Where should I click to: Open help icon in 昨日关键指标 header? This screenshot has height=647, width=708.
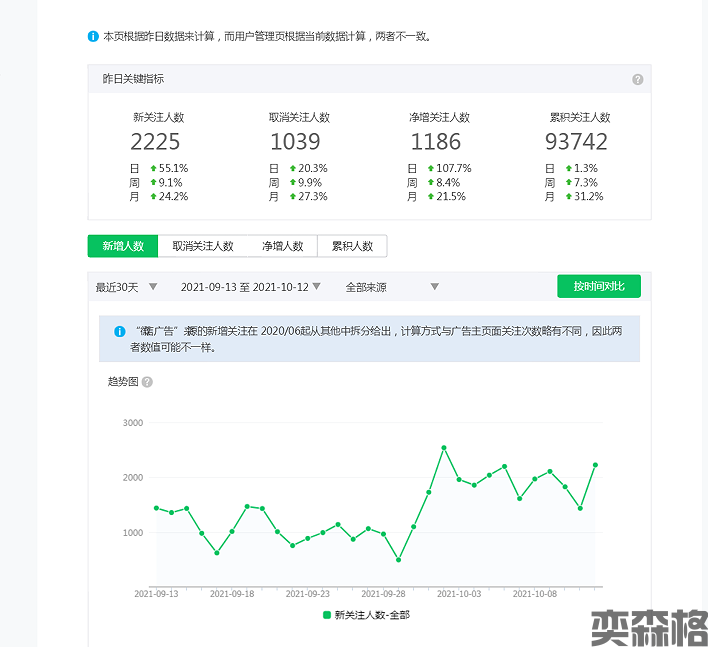(637, 80)
